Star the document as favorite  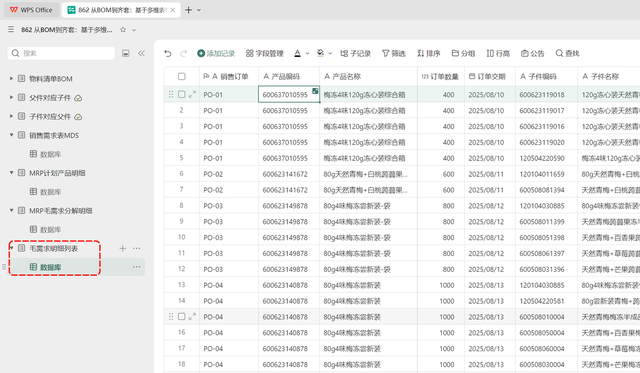123,29
